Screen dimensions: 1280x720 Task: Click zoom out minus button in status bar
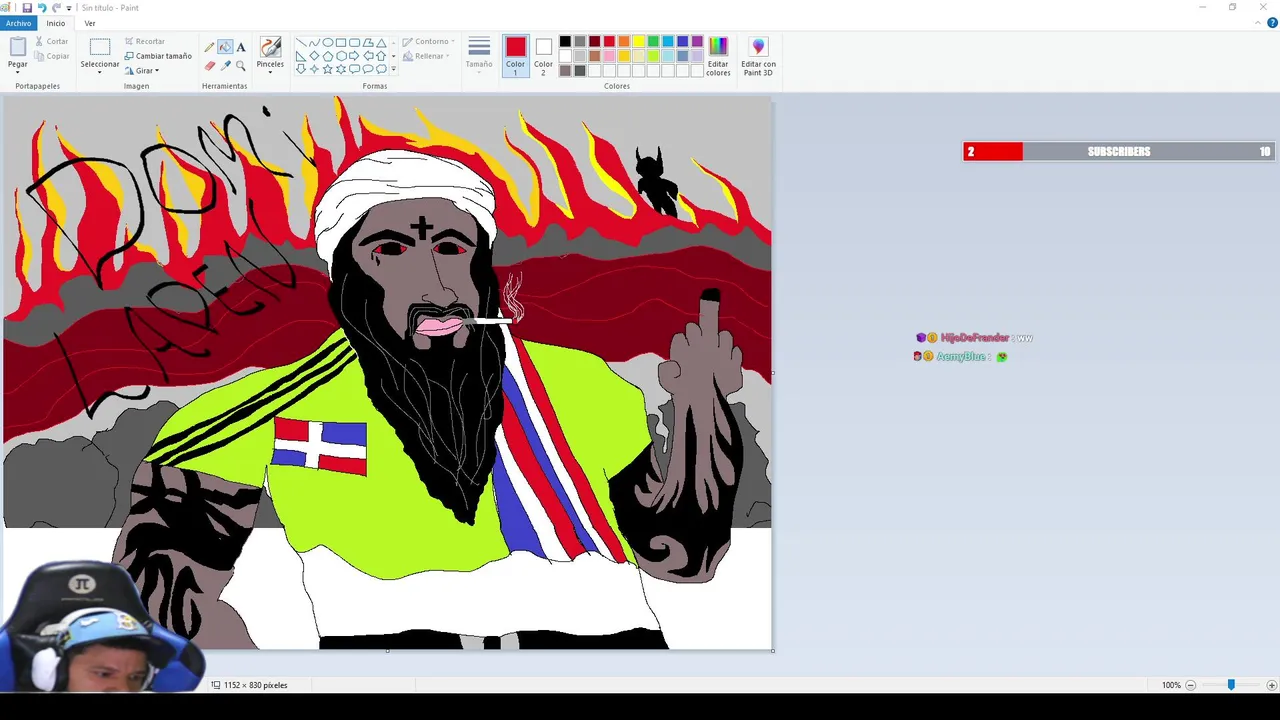click(x=1190, y=685)
